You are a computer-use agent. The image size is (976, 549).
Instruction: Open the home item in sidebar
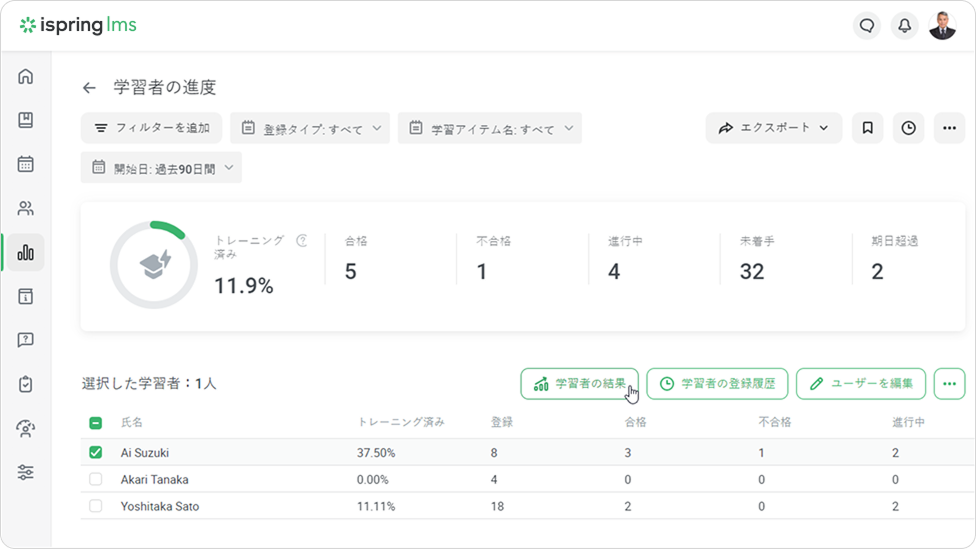tap(26, 76)
